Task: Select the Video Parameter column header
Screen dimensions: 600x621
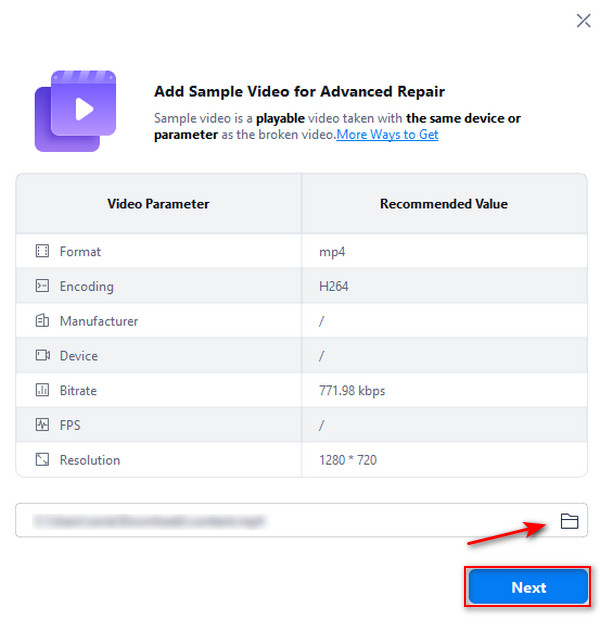Action: (158, 204)
